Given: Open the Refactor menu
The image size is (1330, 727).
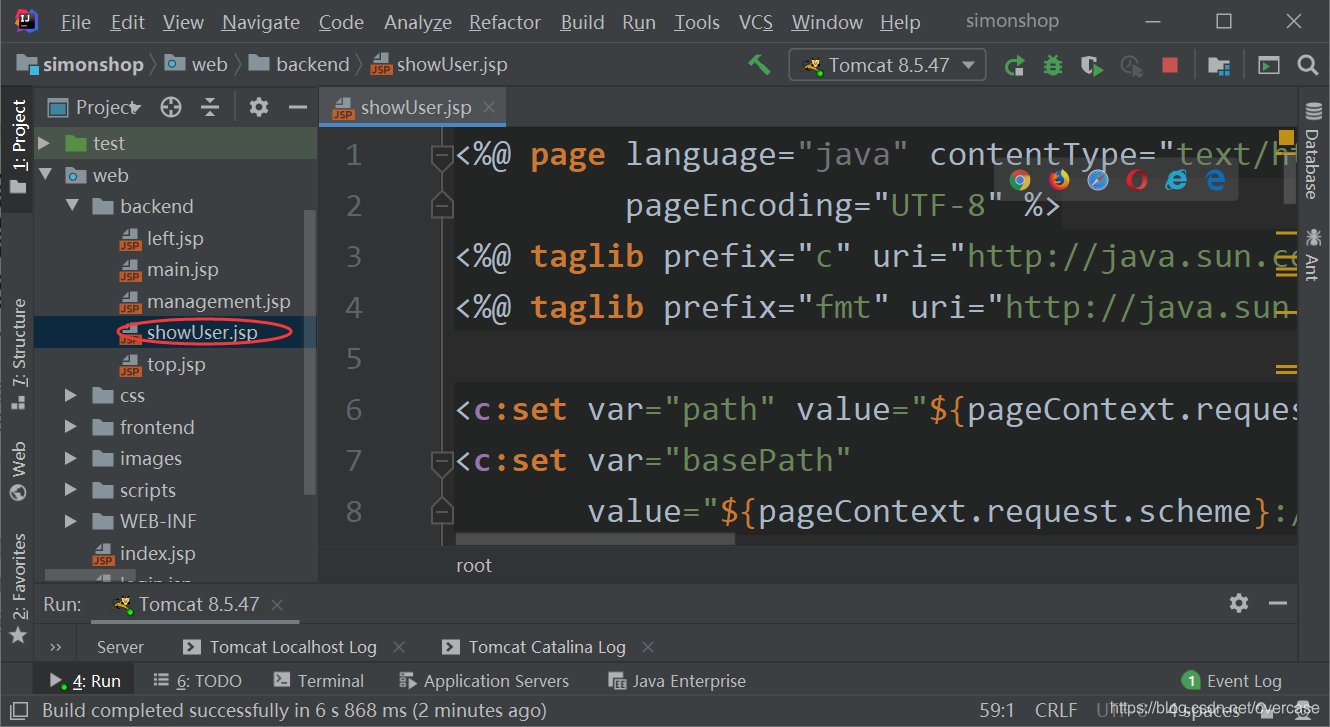Looking at the screenshot, I should click(x=505, y=22).
